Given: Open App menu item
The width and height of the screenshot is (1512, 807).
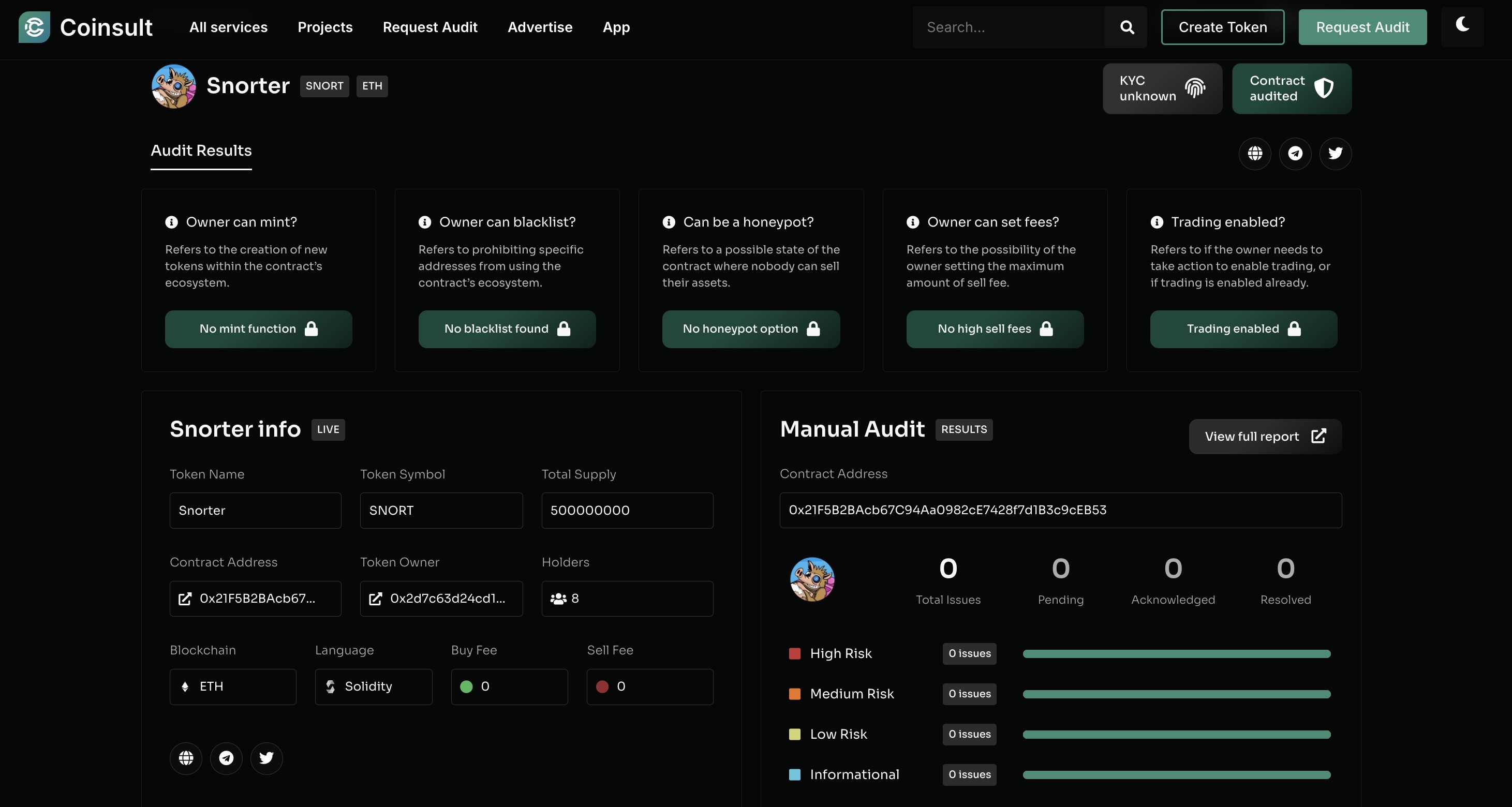Looking at the screenshot, I should (x=616, y=27).
